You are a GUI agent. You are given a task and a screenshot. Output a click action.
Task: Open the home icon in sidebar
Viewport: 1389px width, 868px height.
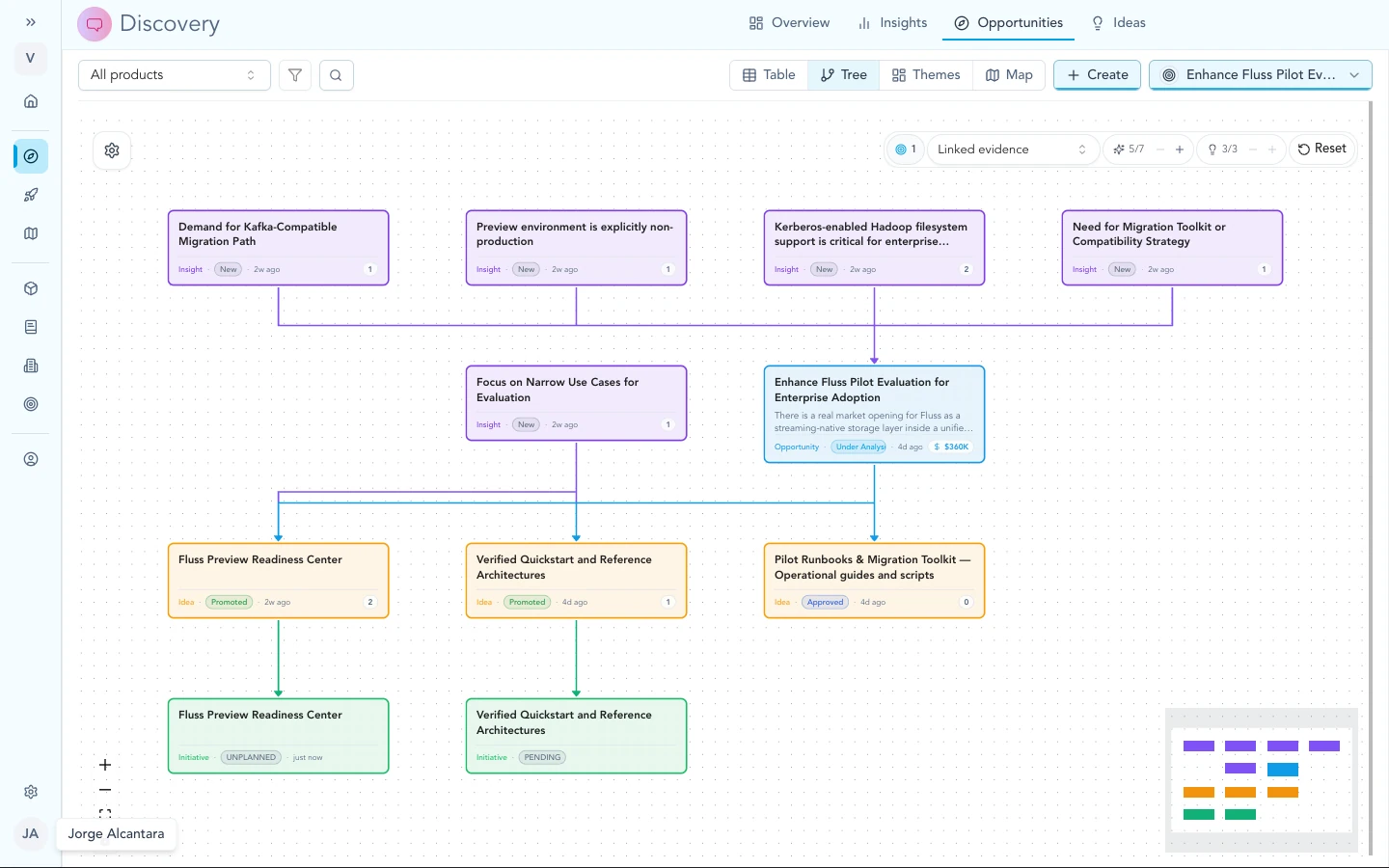[x=31, y=101]
